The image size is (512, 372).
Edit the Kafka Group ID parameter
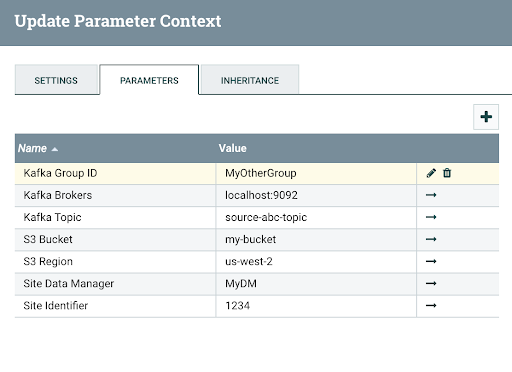click(x=431, y=173)
